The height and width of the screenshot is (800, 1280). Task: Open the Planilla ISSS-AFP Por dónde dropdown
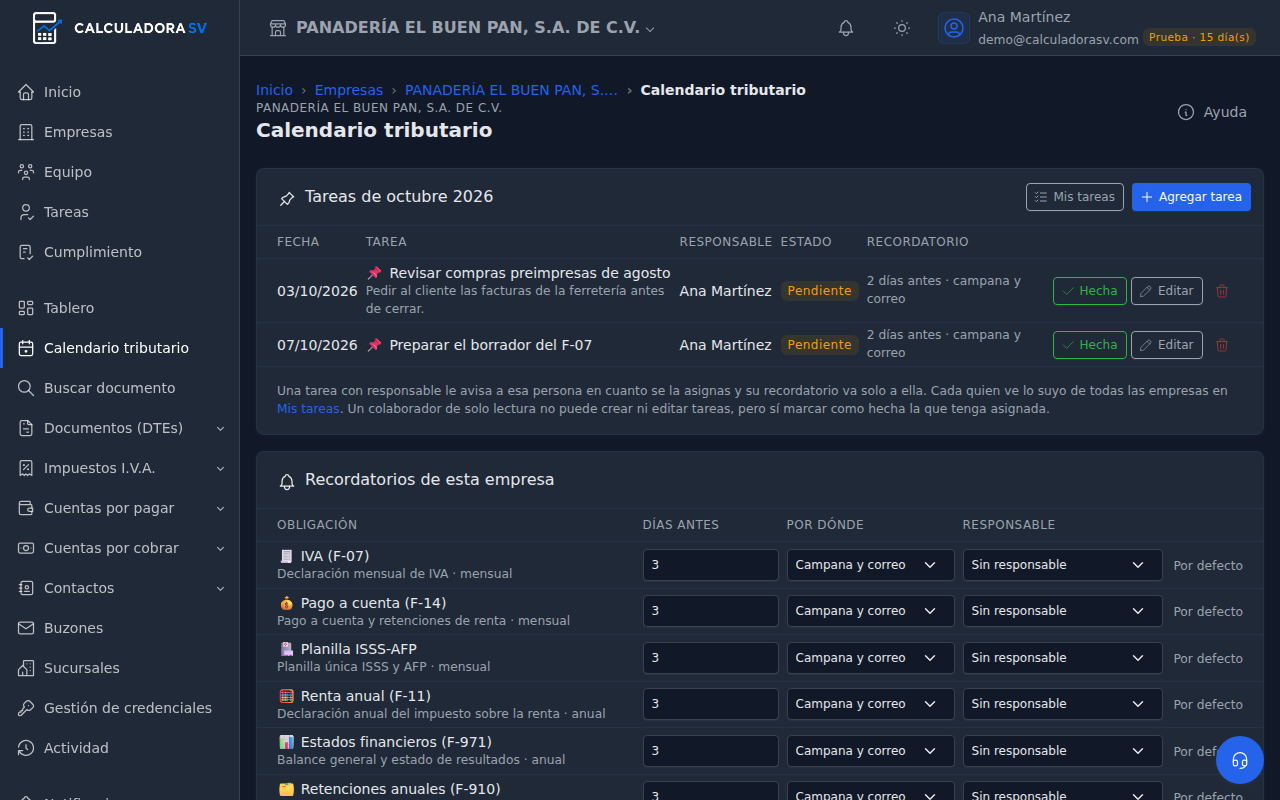pyautogui.click(x=871, y=658)
